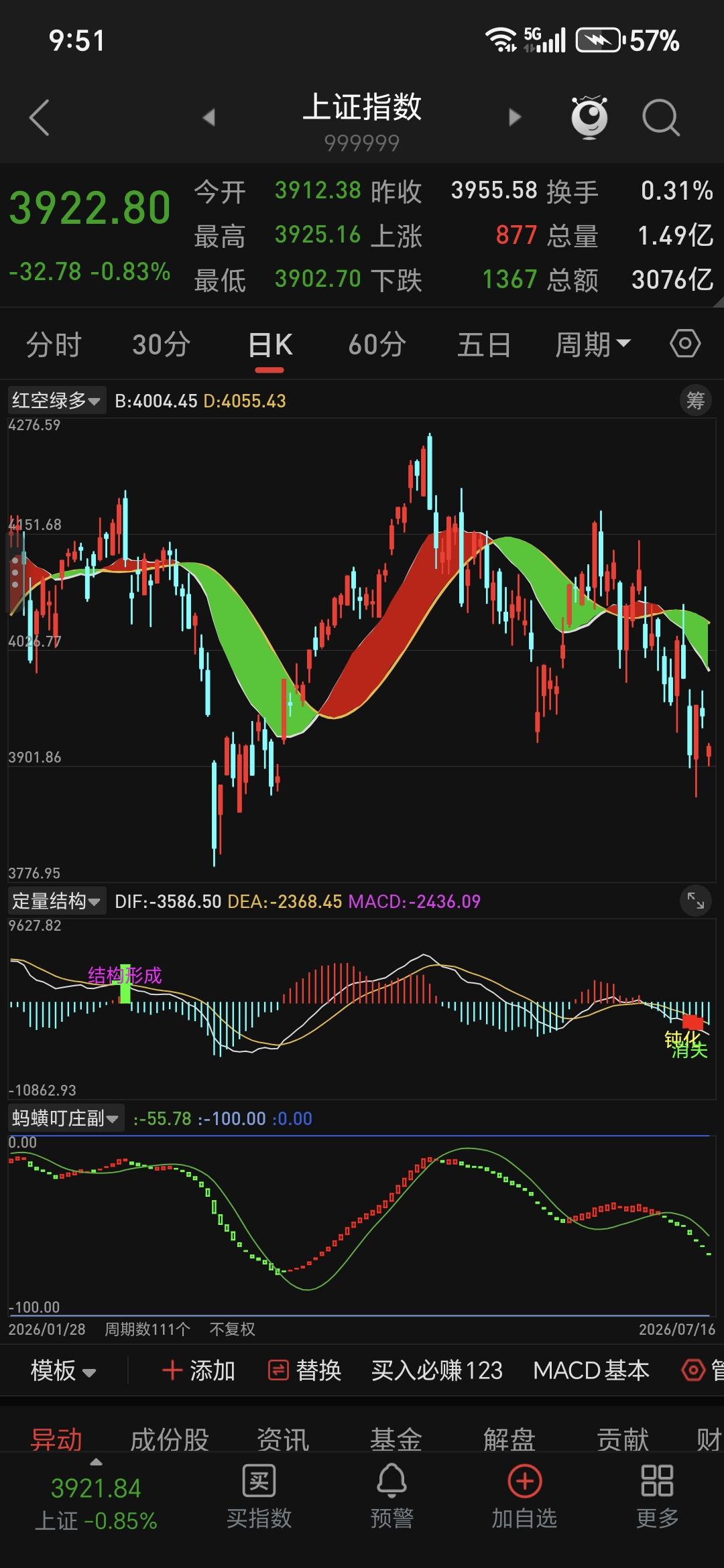Tap the 添加 plus button

pyautogui.click(x=198, y=1370)
